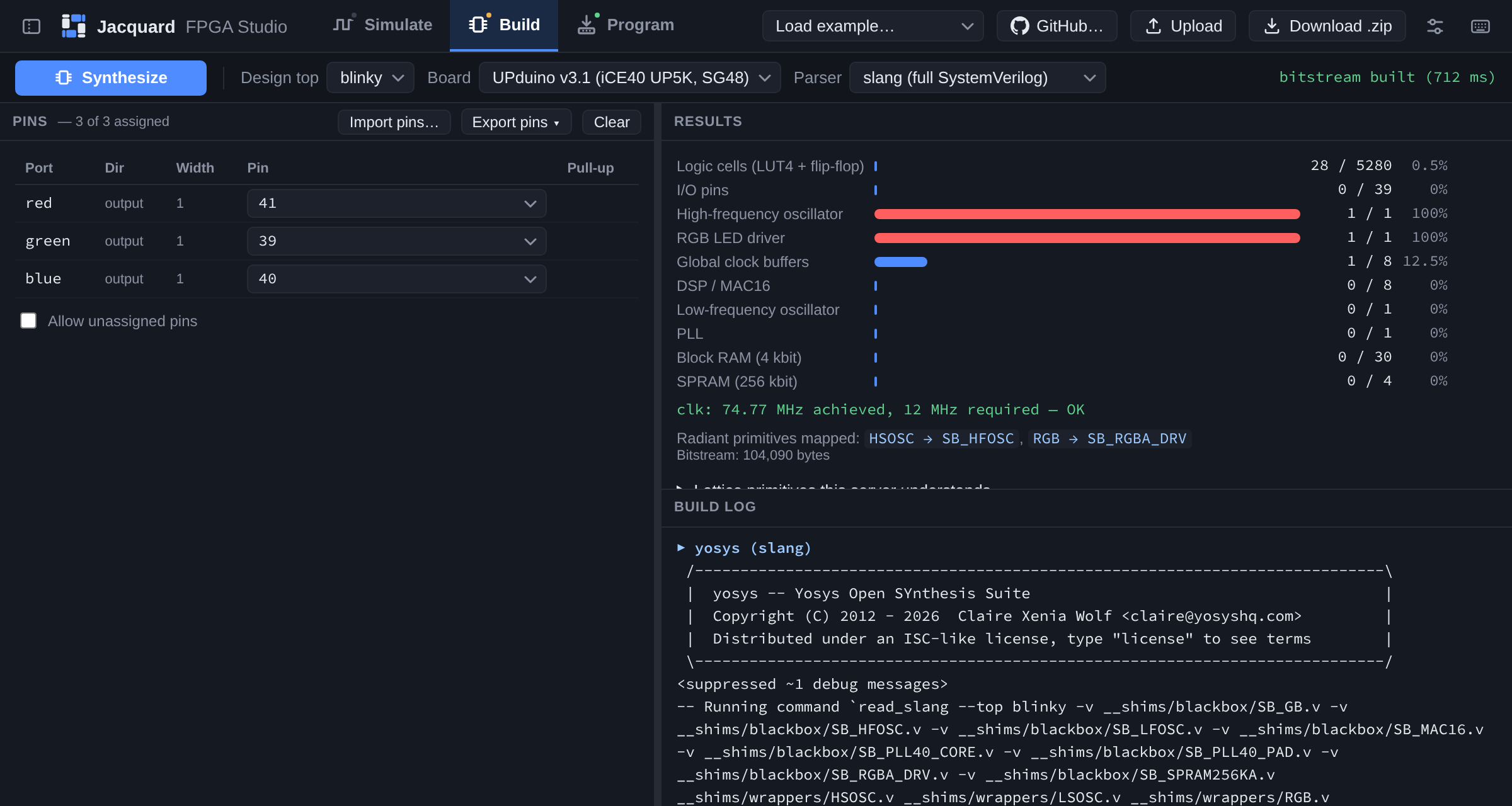Open the Load example dropdown
This screenshot has height=806, width=1512.
(873, 26)
